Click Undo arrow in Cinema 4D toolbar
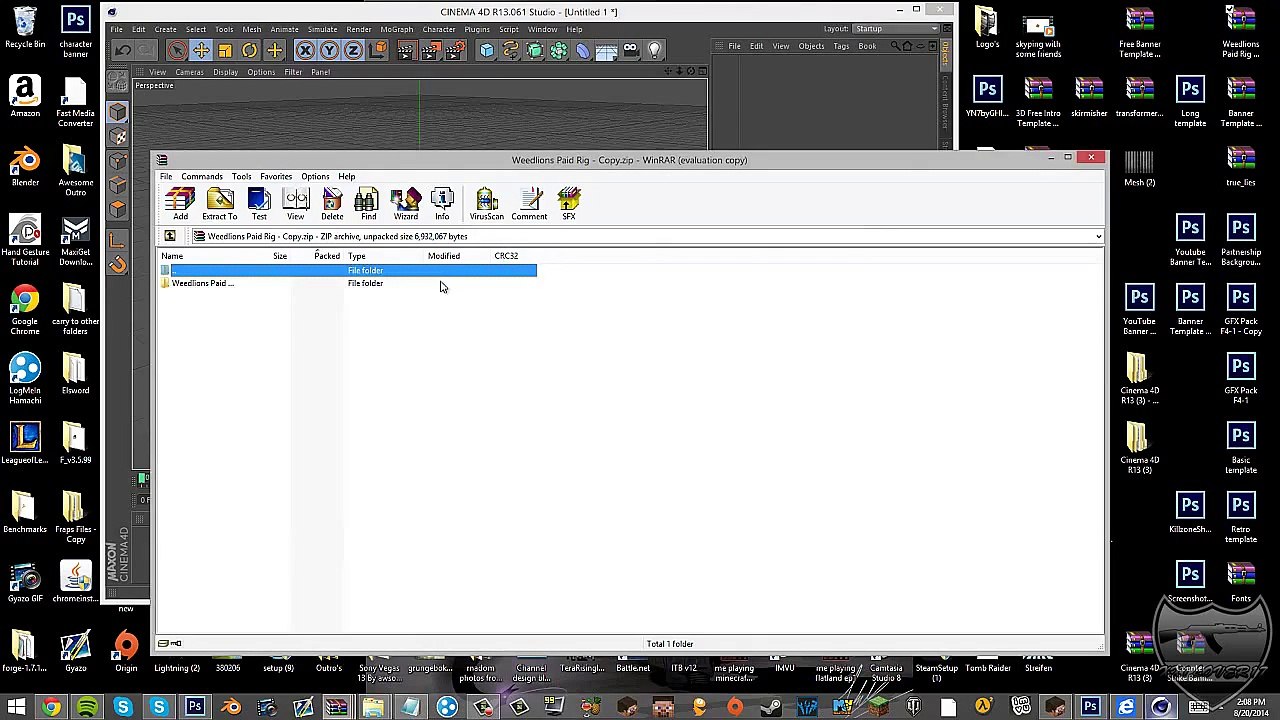The height and width of the screenshot is (720, 1280). 122,50
